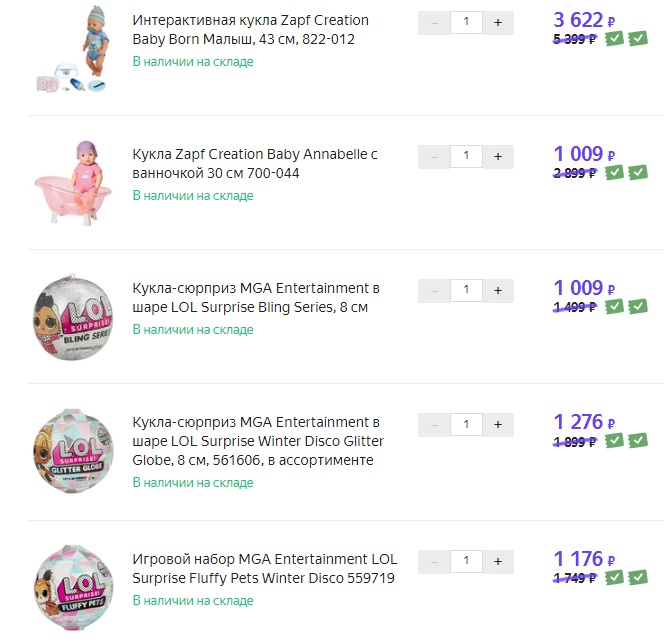This screenshot has width=664, height=642.
Task: Click first green badge beside 5 399 ₽
Action: [x=615, y=38]
